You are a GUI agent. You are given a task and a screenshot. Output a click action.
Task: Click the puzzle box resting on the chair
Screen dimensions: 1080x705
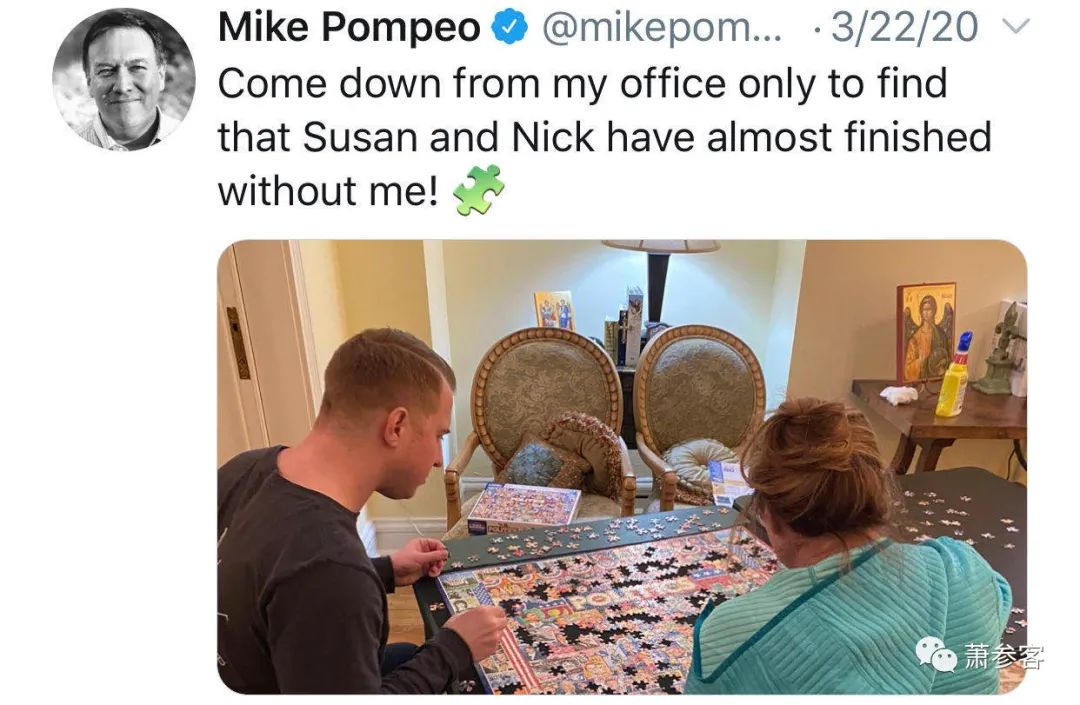pyautogui.click(x=523, y=507)
